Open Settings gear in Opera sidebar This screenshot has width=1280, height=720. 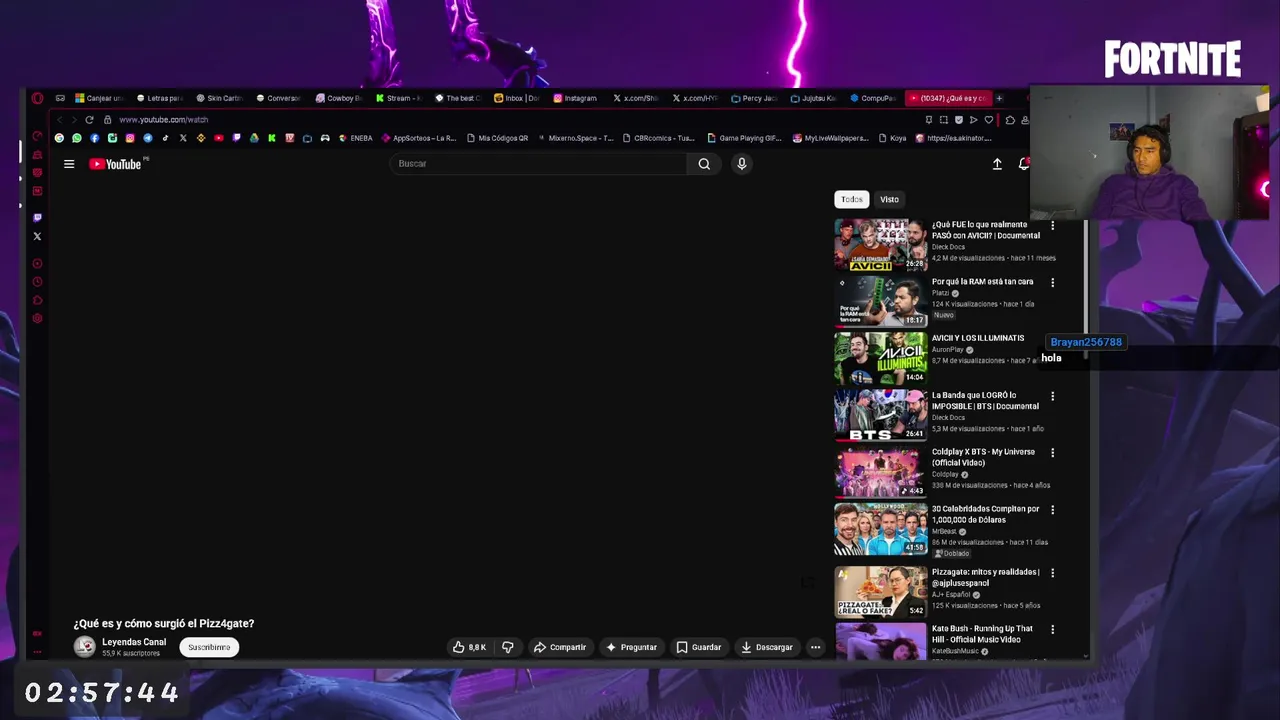(x=37, y=318)
